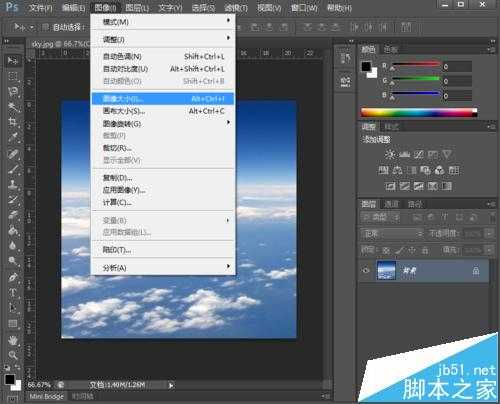Expand the 分析(A) submenu arrow
The height and width of the screenshot is (404, 500).
click(x=228, y=266)
